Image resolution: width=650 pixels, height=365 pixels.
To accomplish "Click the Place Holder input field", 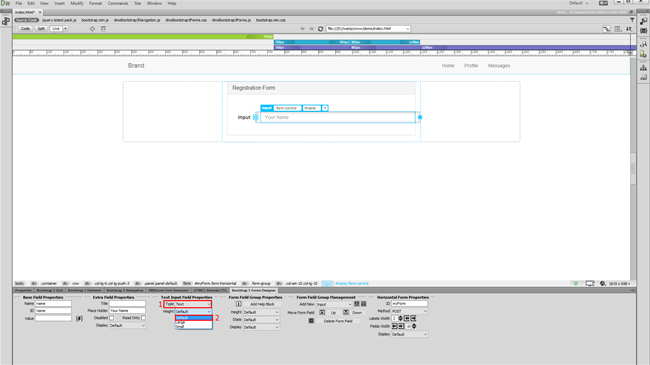I will 127,311.
